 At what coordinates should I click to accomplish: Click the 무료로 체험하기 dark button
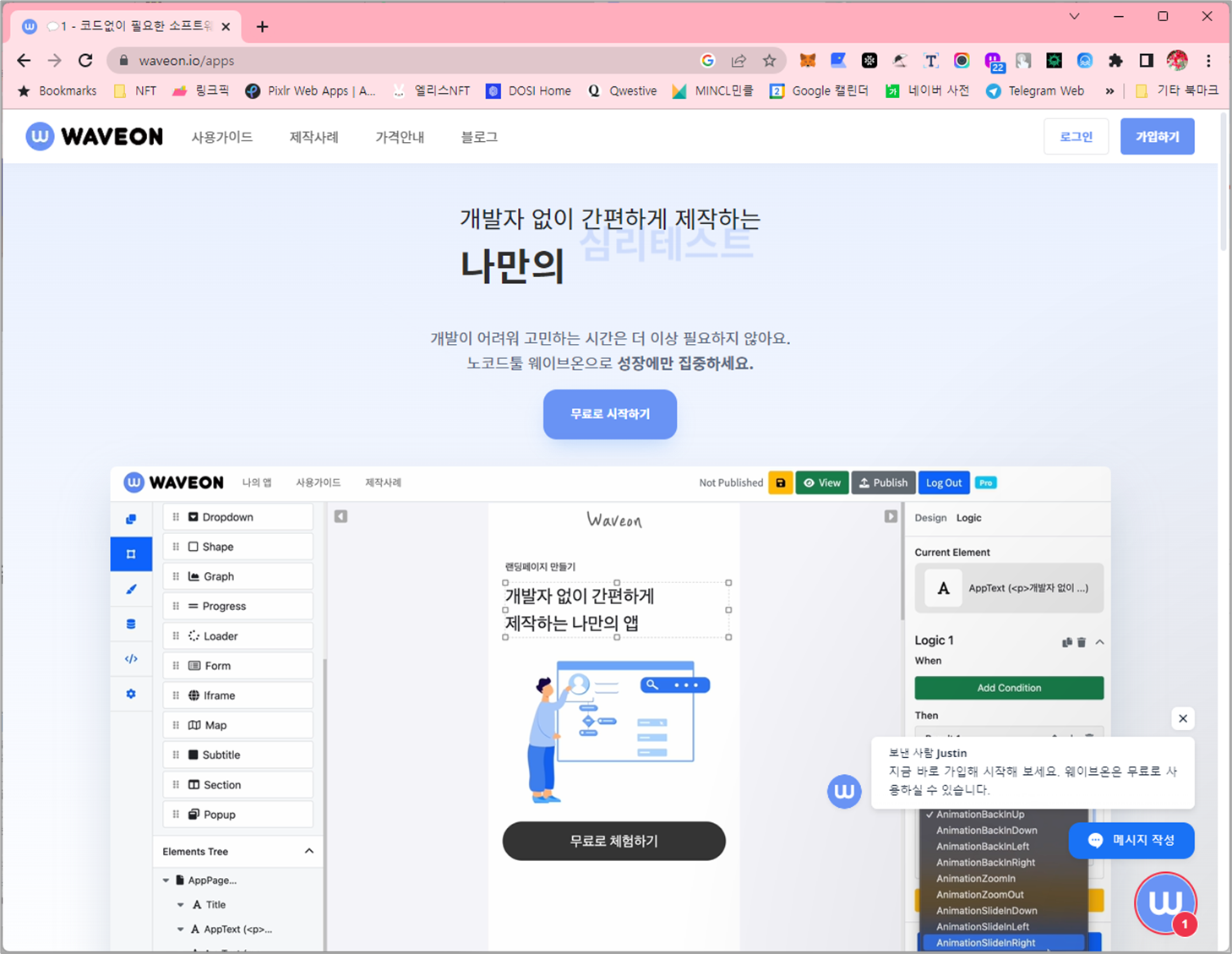click(x=614, y=841)
